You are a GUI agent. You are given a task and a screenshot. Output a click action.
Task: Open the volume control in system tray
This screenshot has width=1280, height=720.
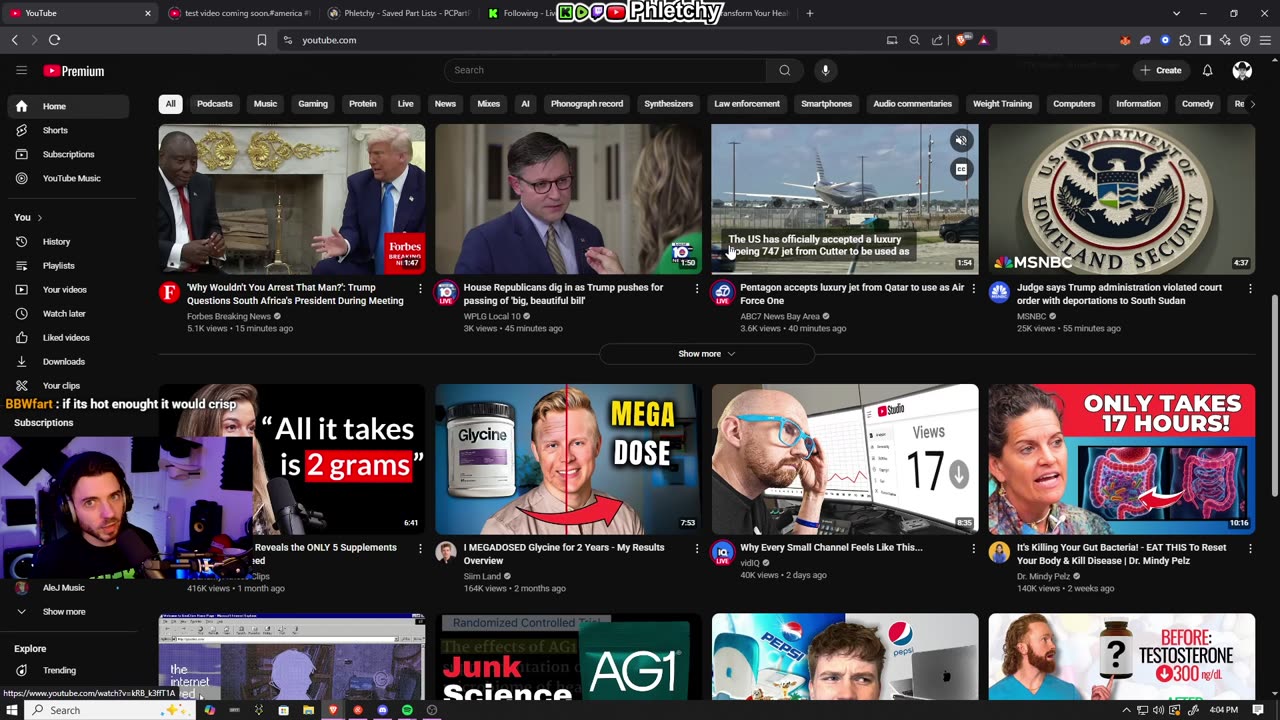pos(1158,710)
